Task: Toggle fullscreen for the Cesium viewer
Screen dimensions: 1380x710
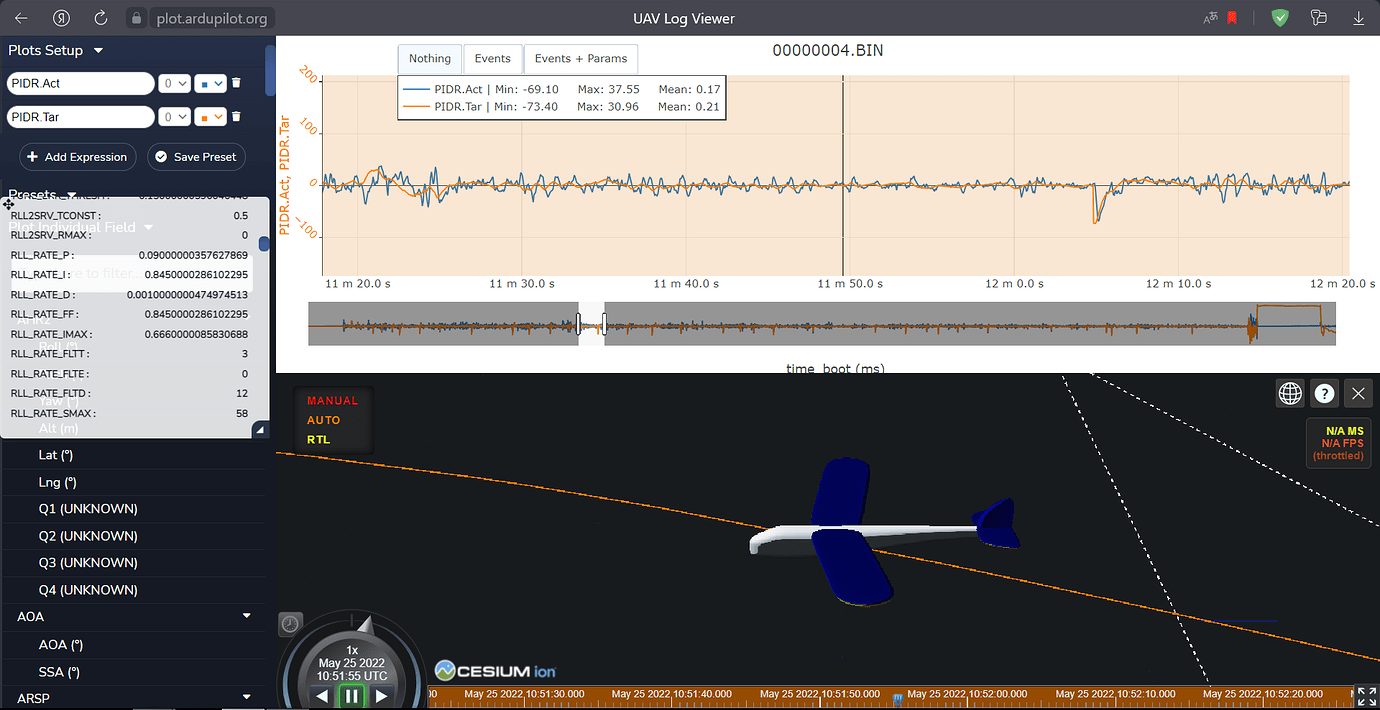Action: coord(1366,696)
